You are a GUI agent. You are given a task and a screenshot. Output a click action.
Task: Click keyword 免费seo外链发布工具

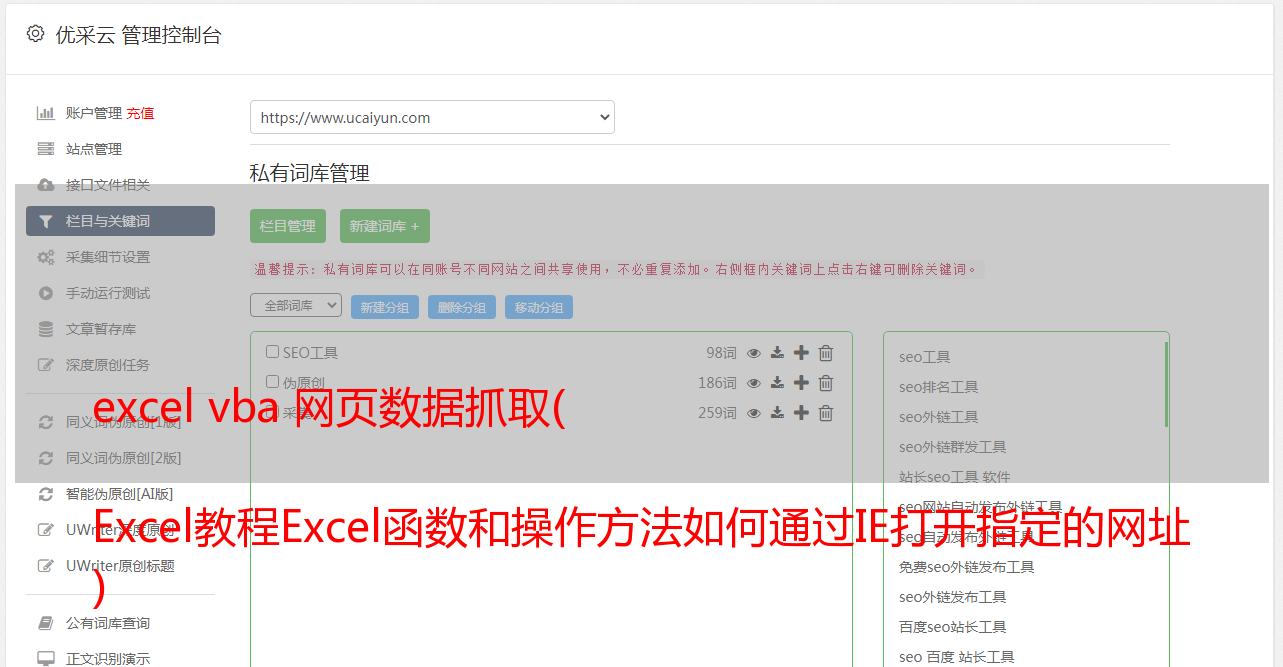pyautogui.click(x=967, y=567)
